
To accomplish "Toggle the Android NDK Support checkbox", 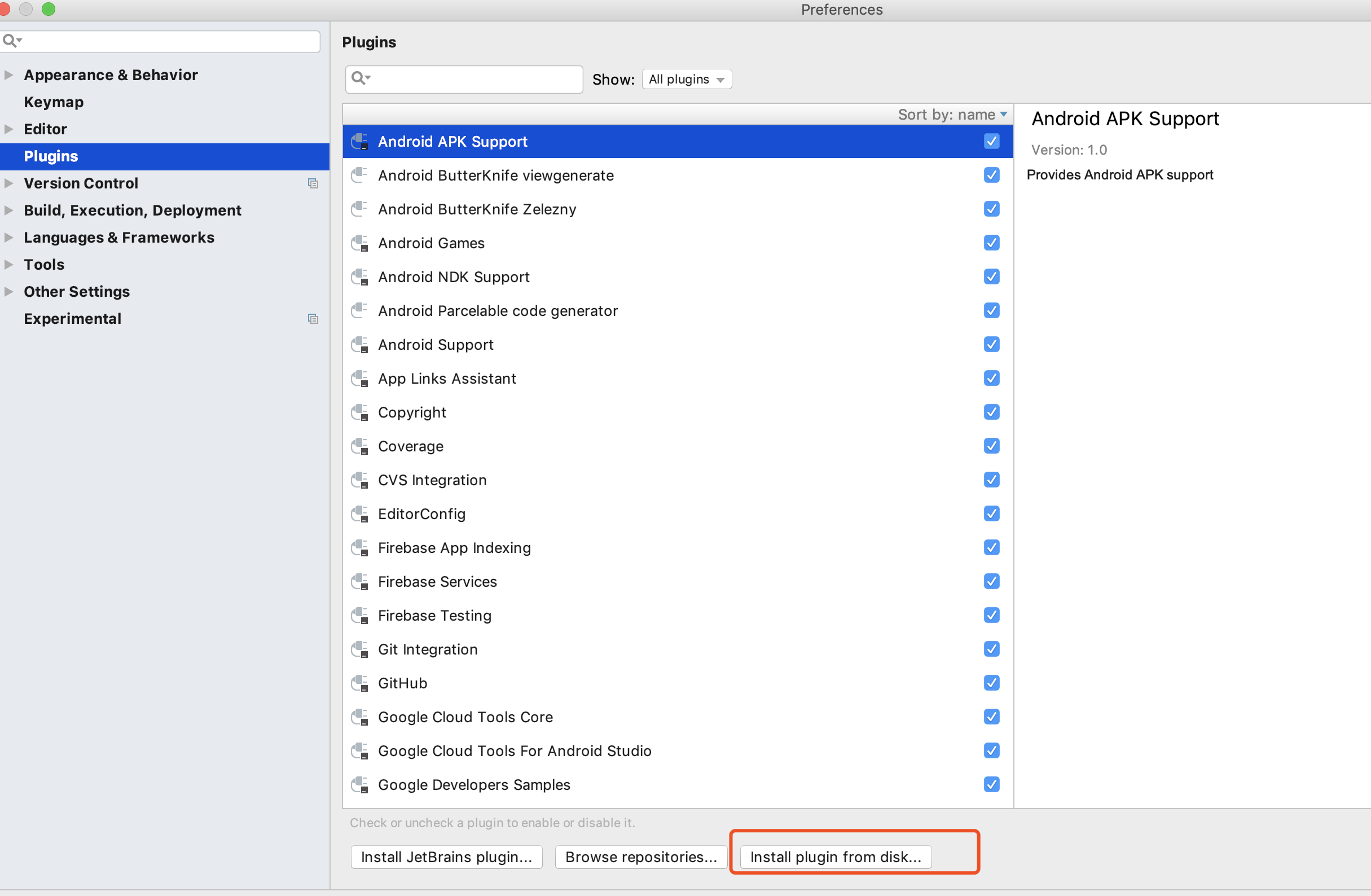I will coord(991,276).
